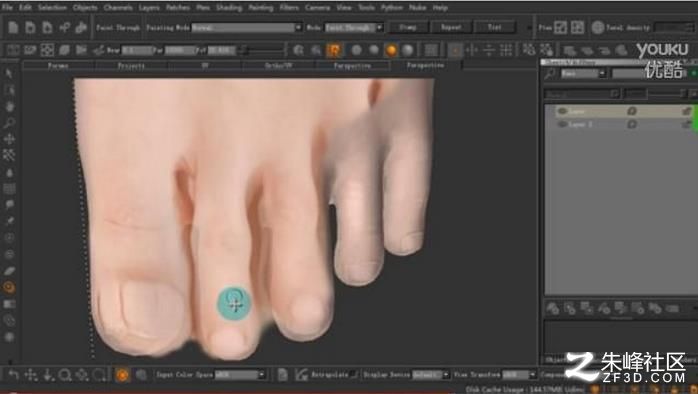Expand the Input Color Space dropdown
698x394 pixels.
click(240, 375)
